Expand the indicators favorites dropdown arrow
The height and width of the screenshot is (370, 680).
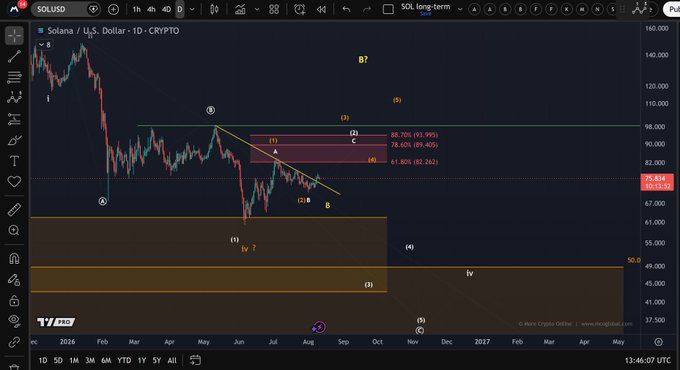coord(257,9)
